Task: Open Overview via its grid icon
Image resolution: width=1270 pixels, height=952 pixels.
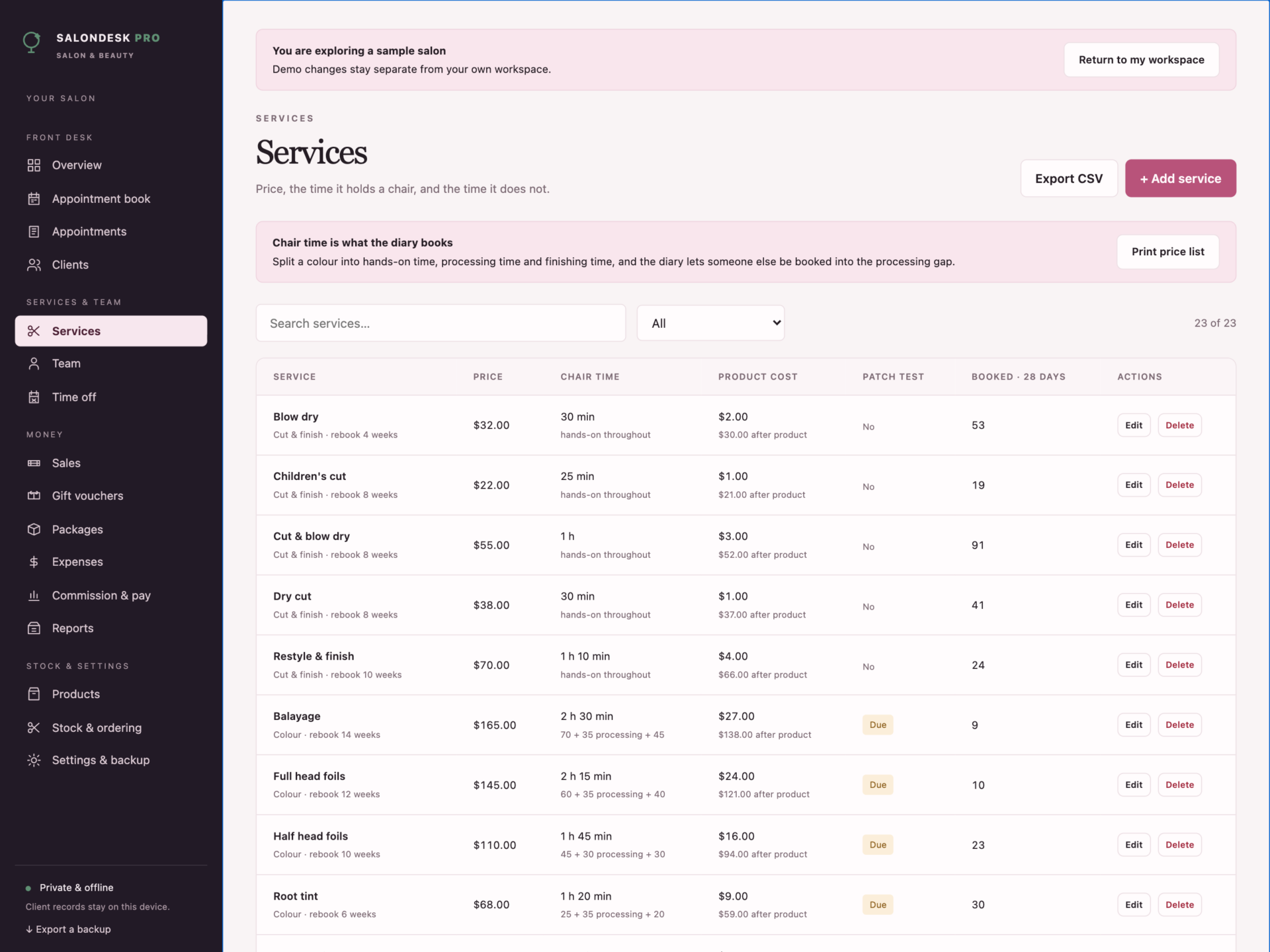Action: pyautogui.click(x=34, y=165)
